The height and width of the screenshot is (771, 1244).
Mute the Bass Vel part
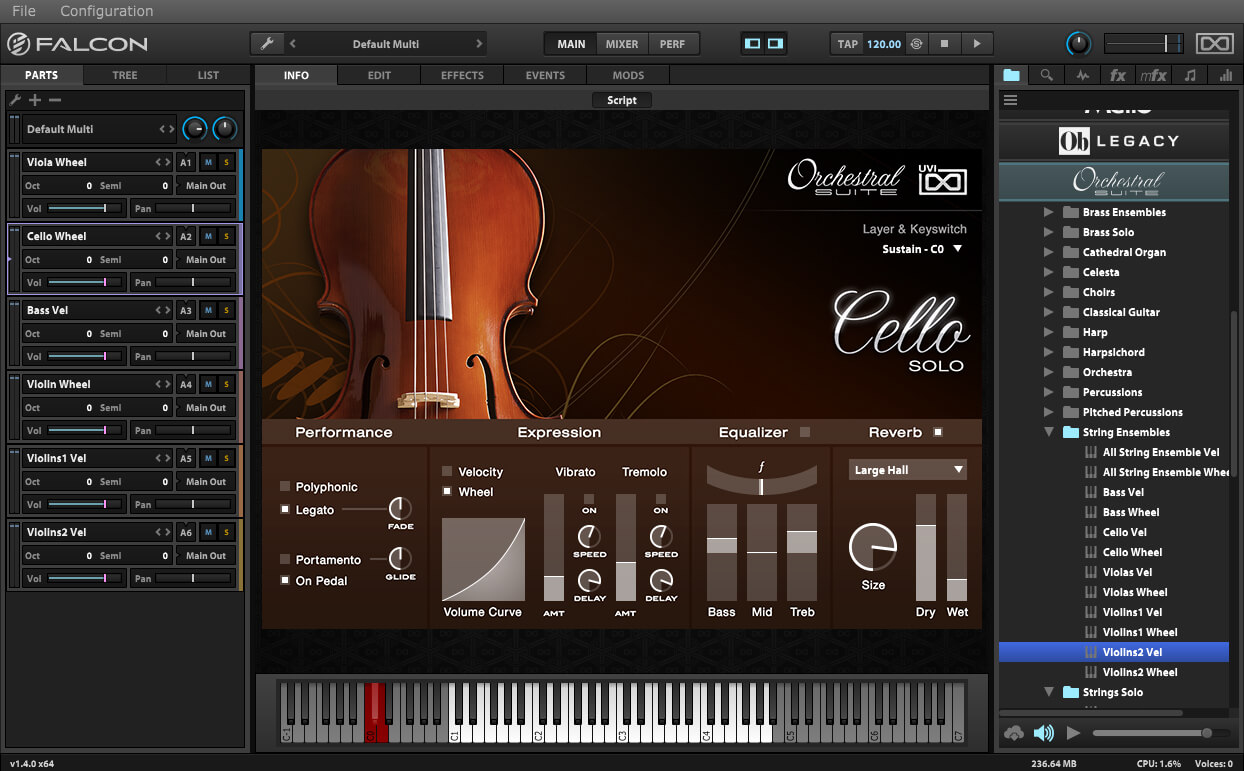tap(209, 310)
